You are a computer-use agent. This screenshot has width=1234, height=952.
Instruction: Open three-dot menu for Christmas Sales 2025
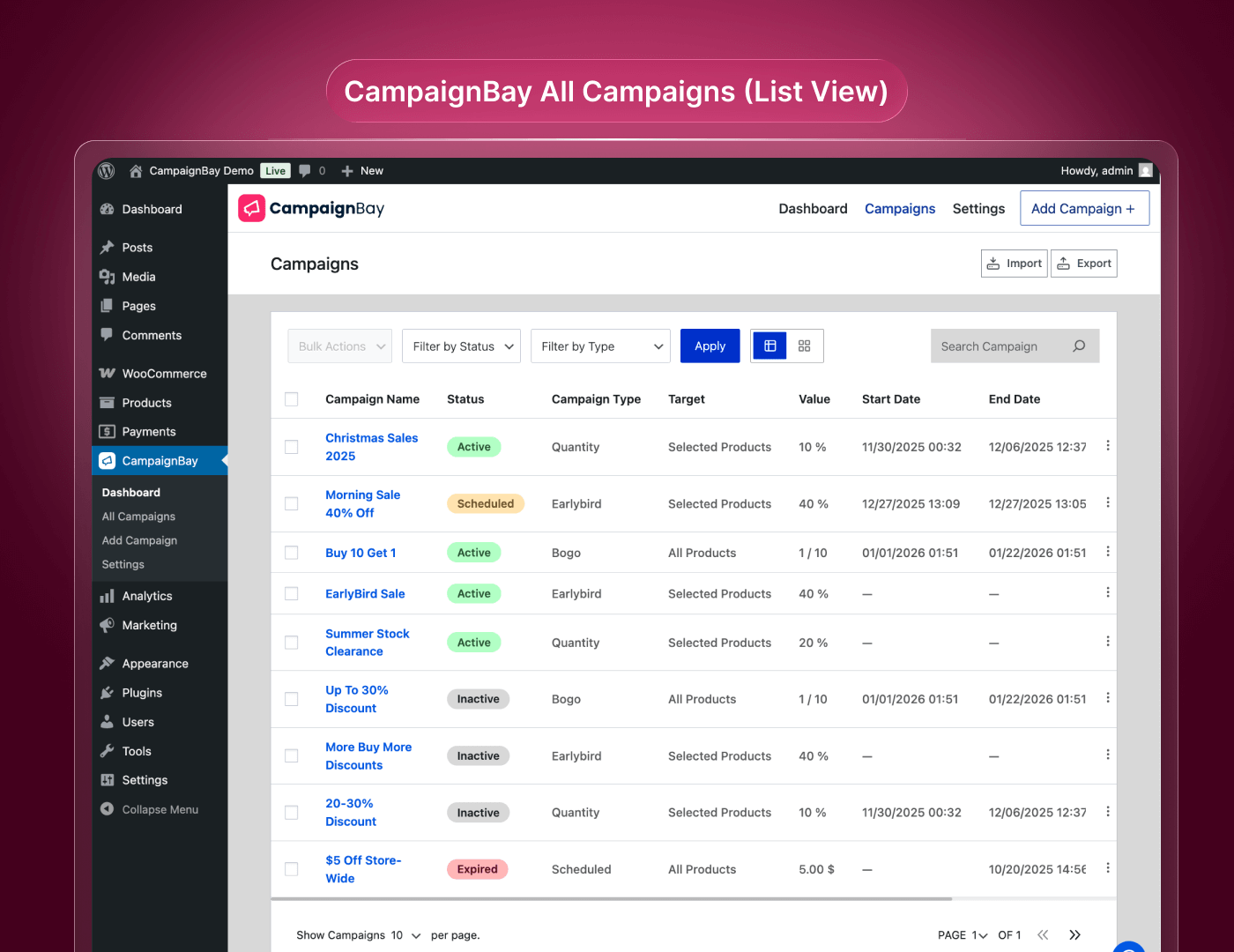[1107, 446]
